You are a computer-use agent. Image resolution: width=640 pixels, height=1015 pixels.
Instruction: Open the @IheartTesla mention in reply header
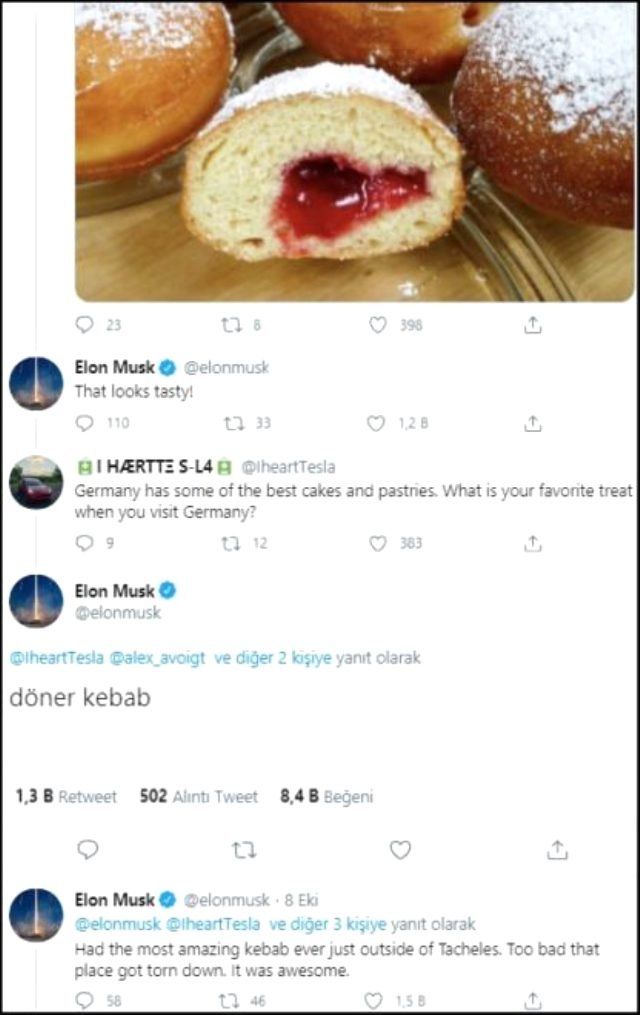tap(57, 658)
